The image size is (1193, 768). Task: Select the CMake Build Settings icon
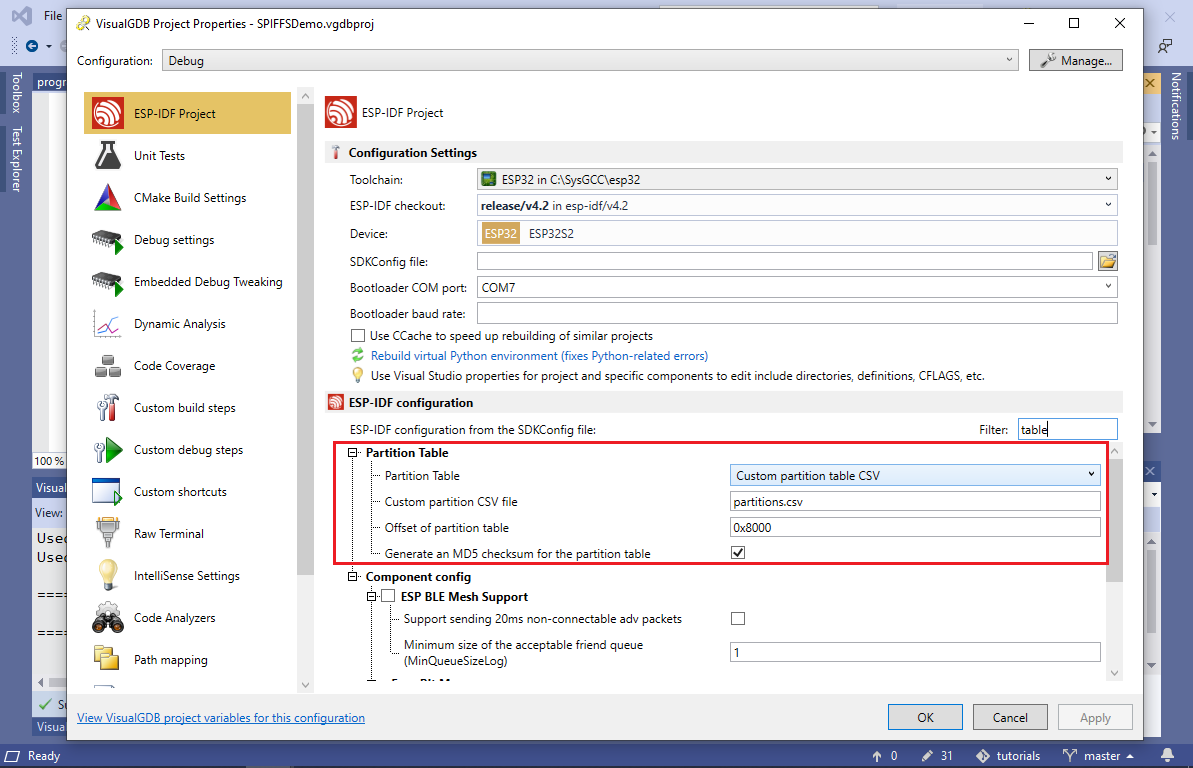108,198
